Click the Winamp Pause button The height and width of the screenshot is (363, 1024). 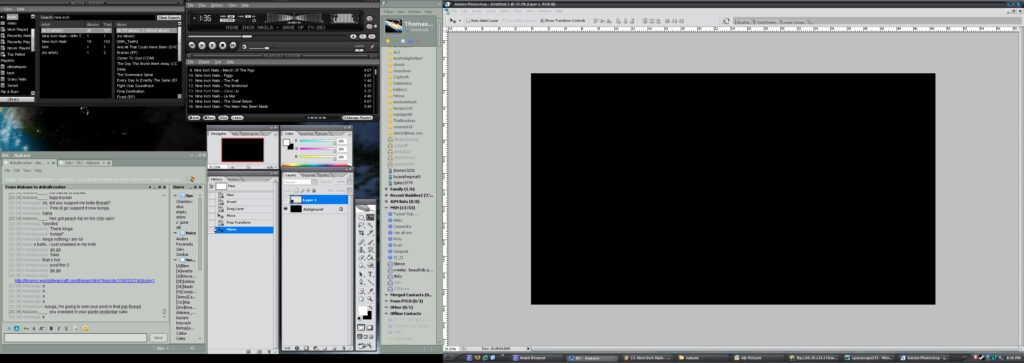[x=213, y=45]
